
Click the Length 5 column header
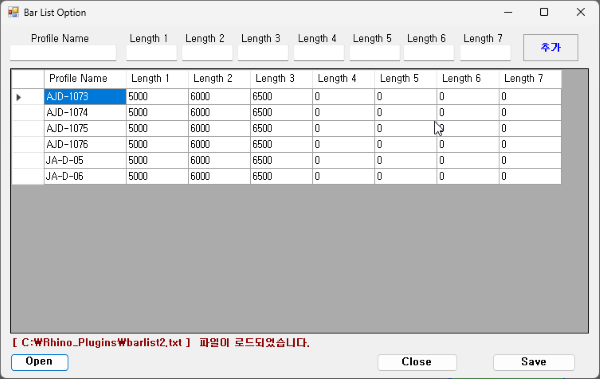406,79
